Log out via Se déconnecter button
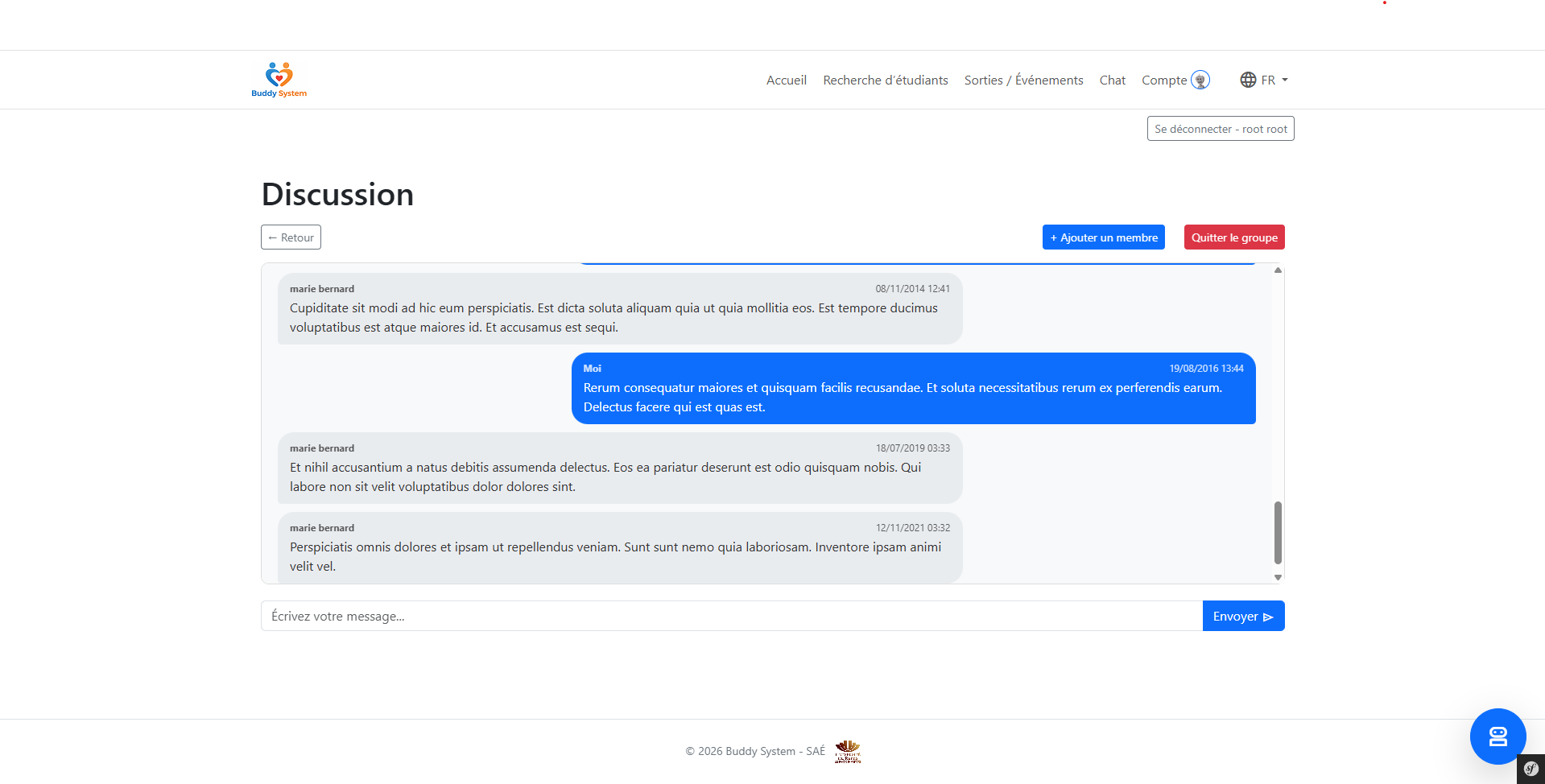This screenshot has width=1545, height=784. click(x=1220, y=129)
